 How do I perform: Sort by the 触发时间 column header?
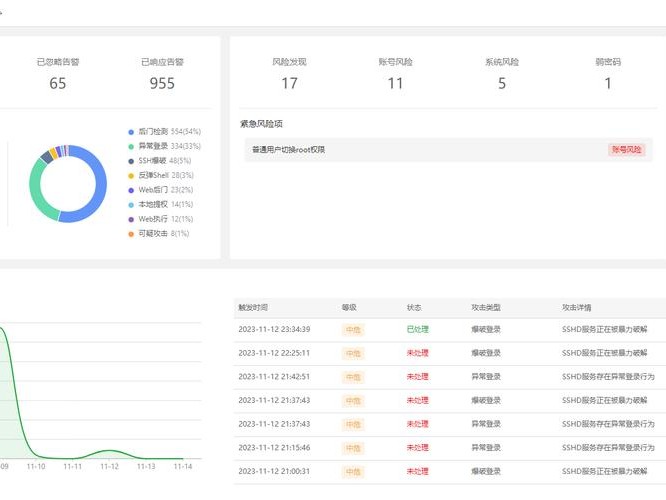(253, 308)
